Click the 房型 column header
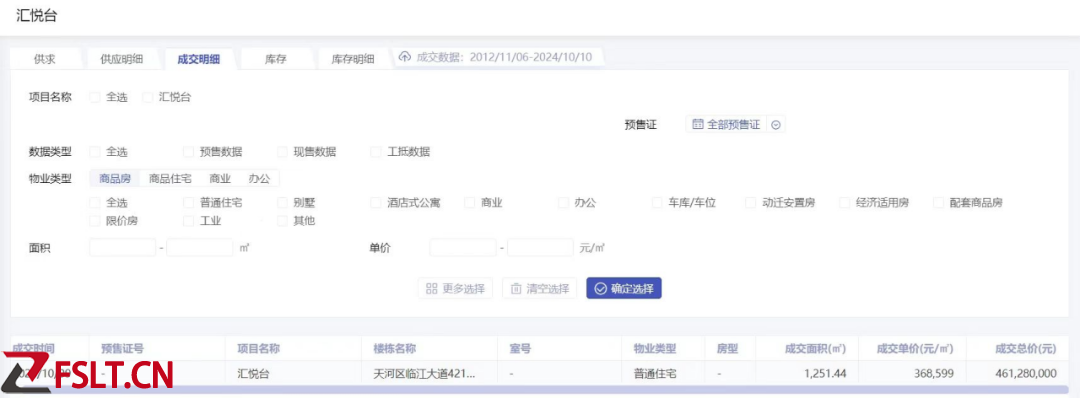The image size is (1080, 398). point(727,348)
